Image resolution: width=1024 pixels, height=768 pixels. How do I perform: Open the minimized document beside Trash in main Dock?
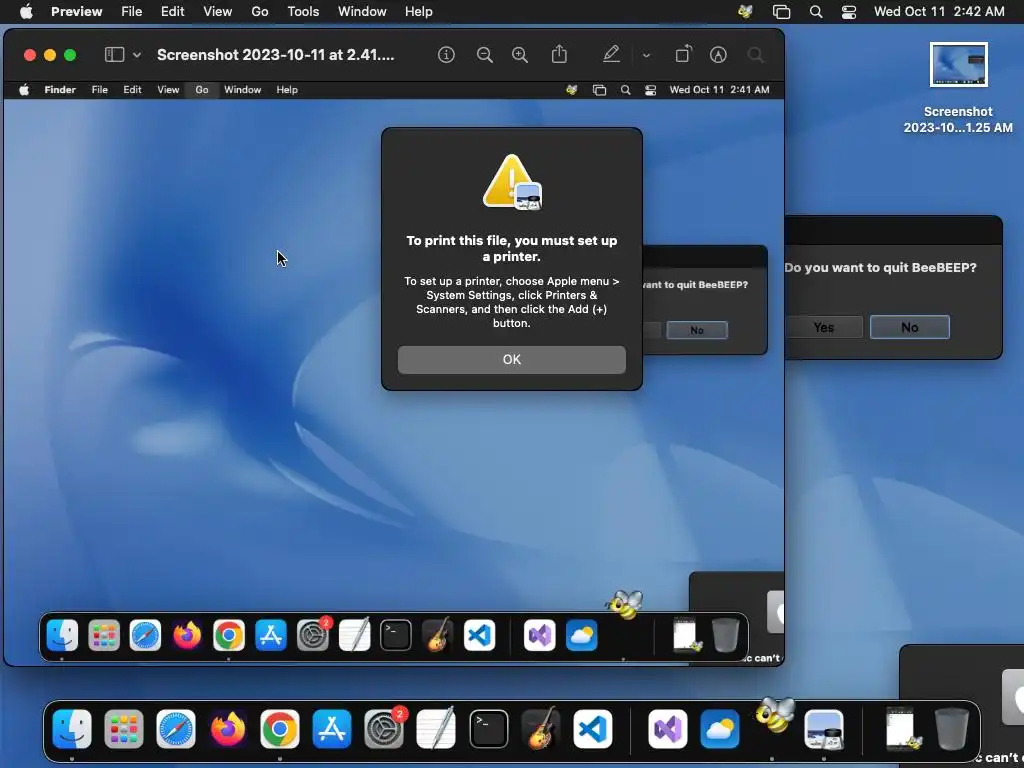click(x=903, y=729)
